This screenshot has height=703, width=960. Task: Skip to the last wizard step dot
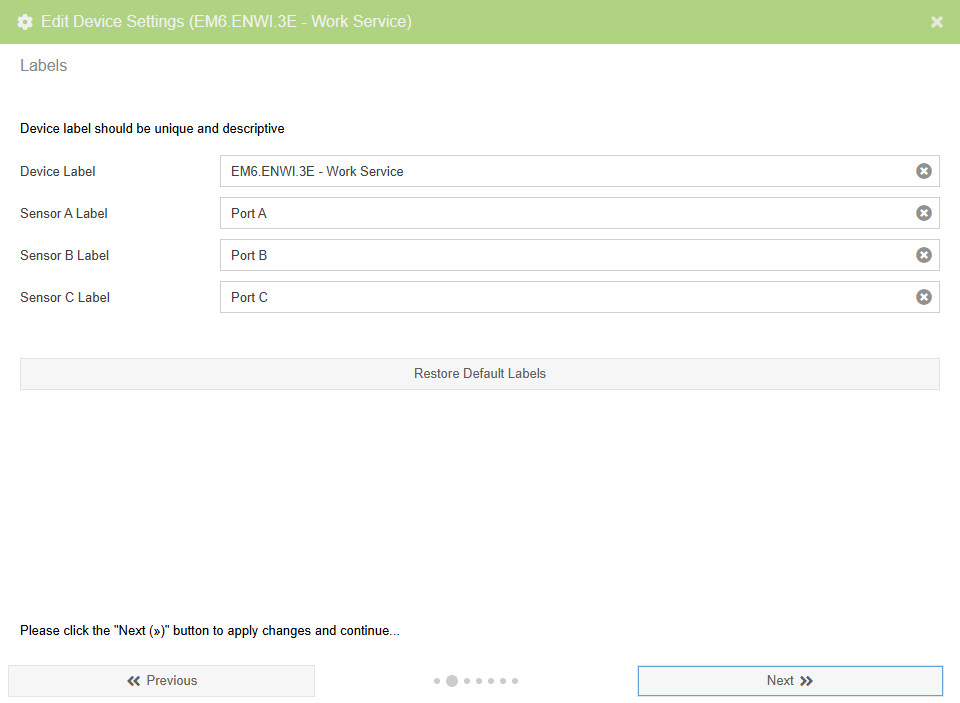(x=515, y=681)
